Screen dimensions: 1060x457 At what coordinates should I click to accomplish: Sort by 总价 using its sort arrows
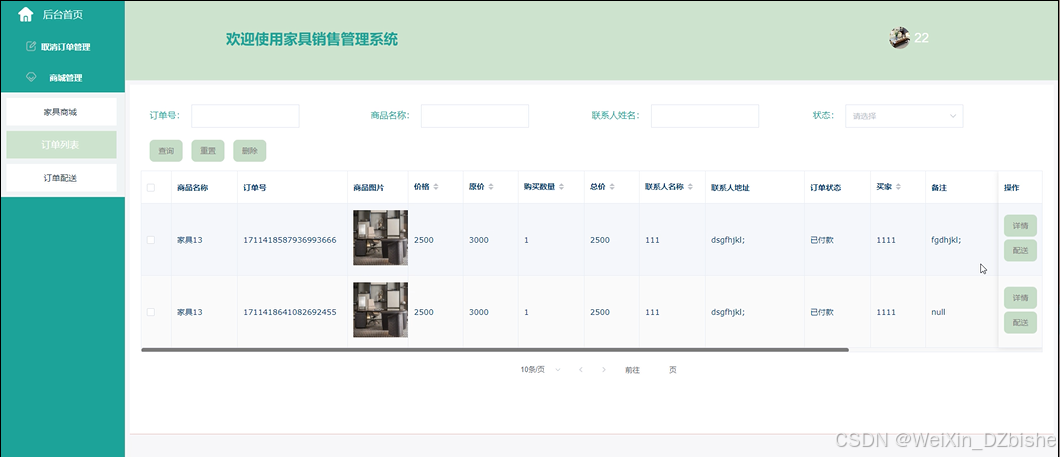(x=612, y=187)
